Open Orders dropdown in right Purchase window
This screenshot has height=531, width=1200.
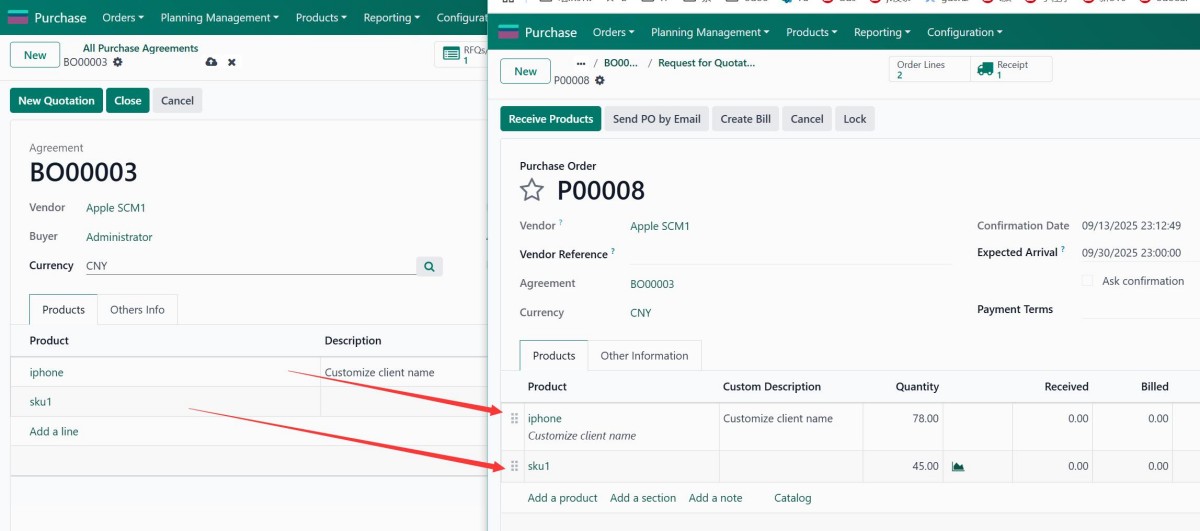tap(613, 32)
